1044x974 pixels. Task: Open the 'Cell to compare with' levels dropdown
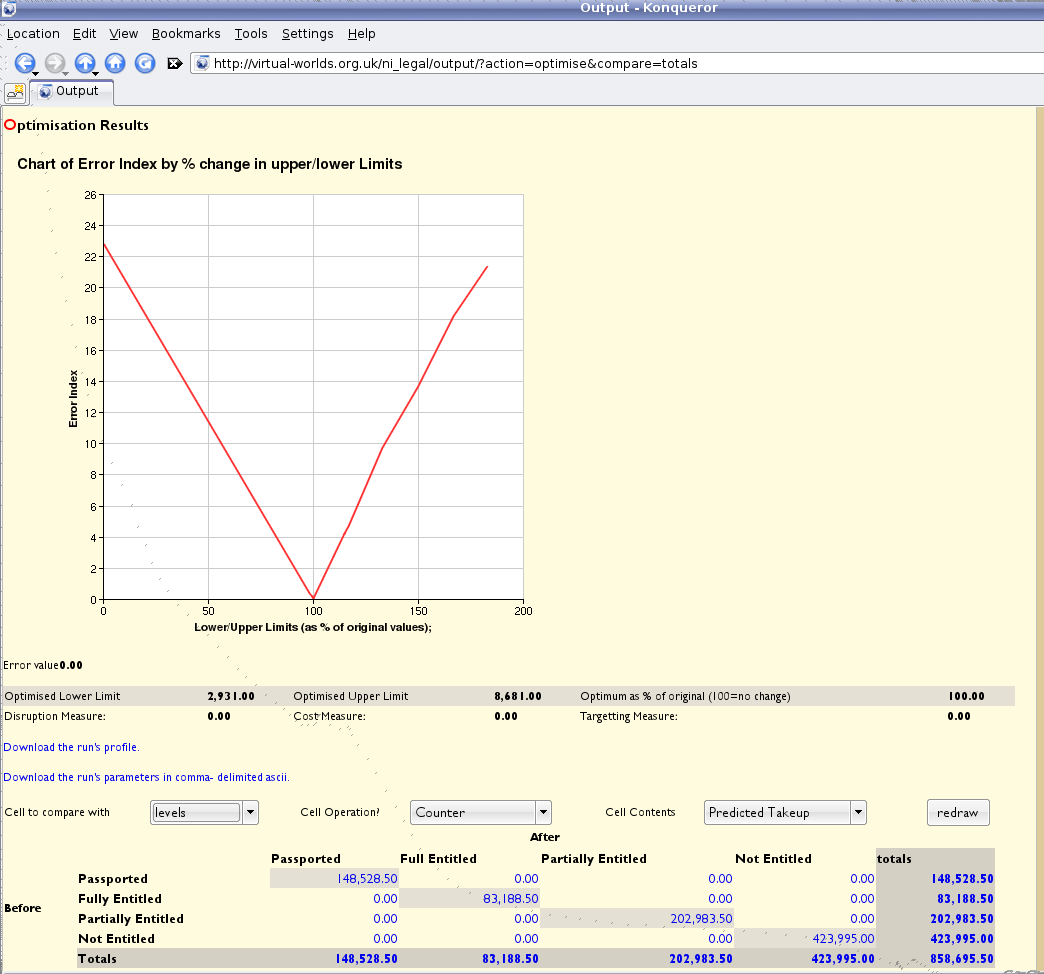pos(249,812)
